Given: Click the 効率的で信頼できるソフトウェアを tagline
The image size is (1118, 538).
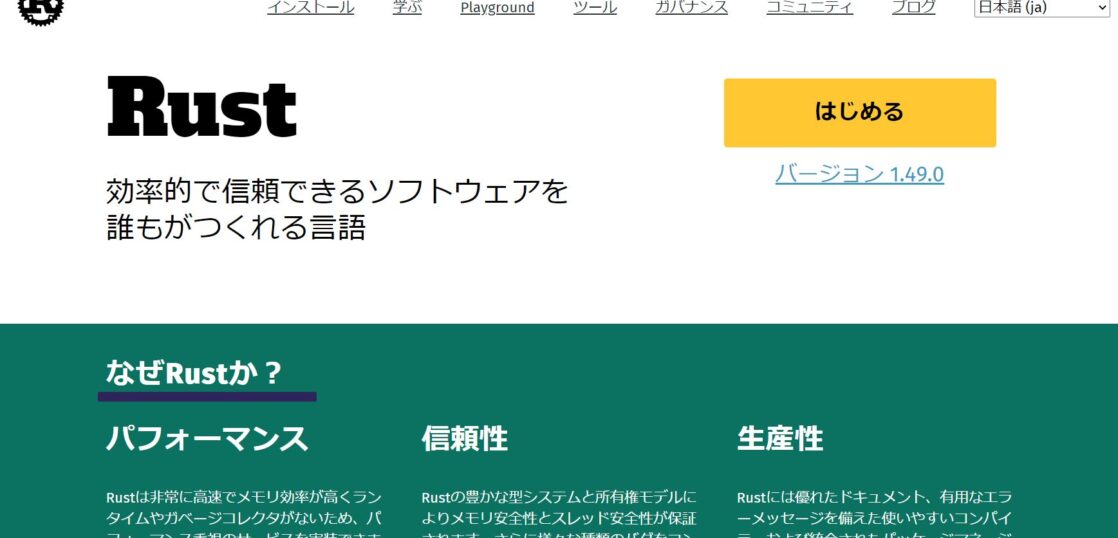Looking at the screenshot, I should (x=337, y=191).
